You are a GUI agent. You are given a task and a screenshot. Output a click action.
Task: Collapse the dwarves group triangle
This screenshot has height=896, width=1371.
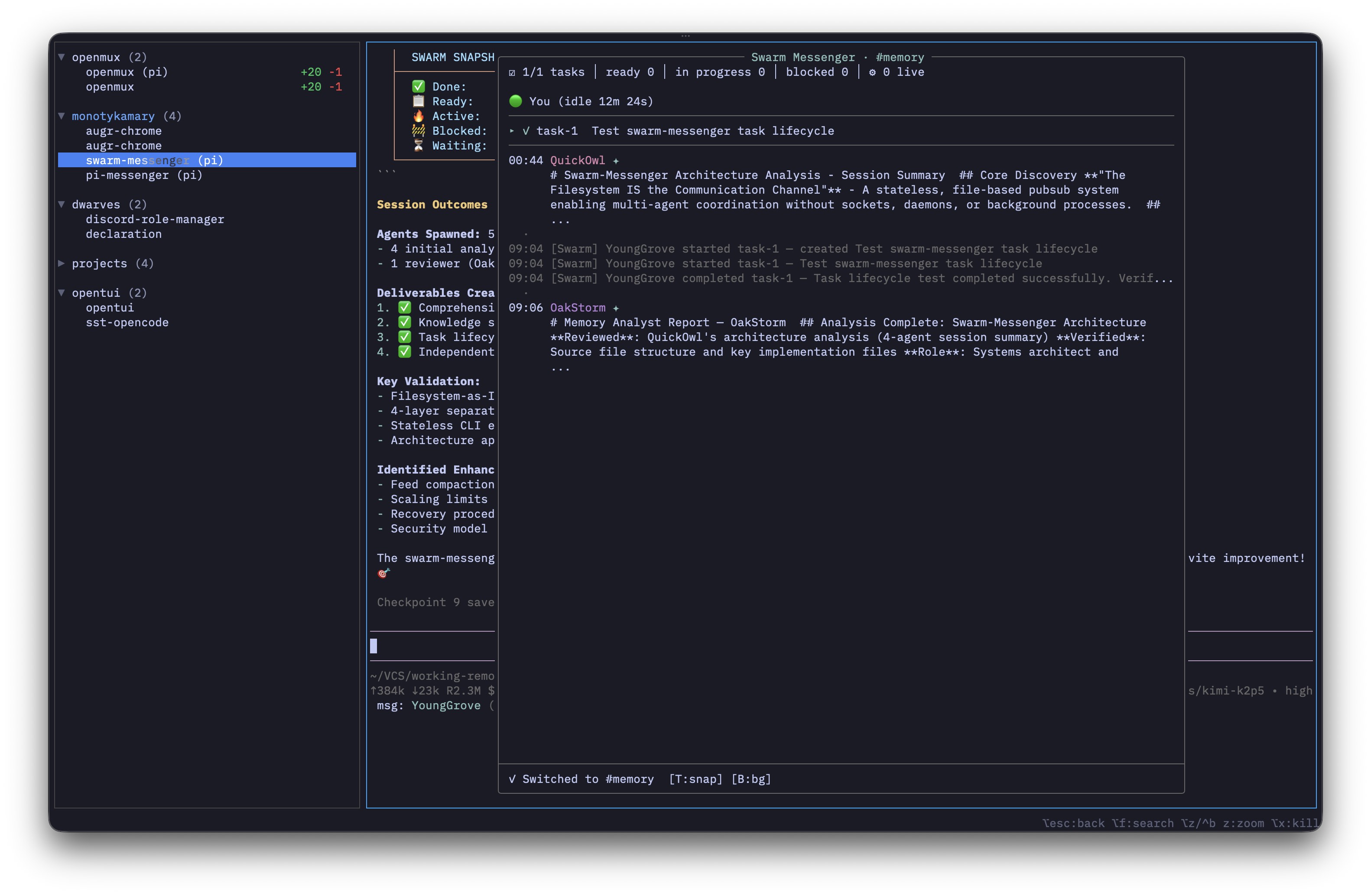tap(62, 205)
